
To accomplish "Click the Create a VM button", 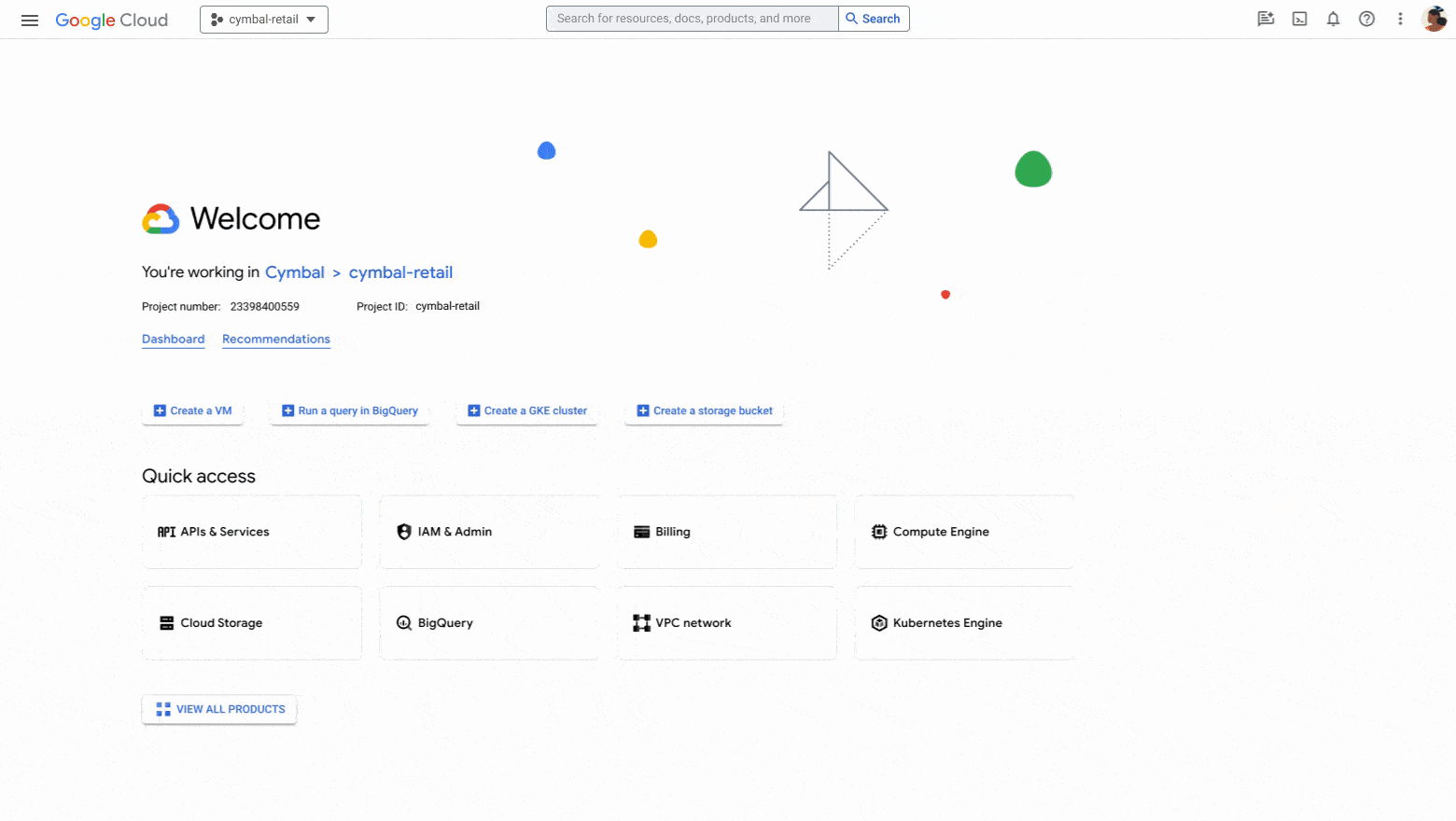I will pyautogui.click(x=192, y=410).
